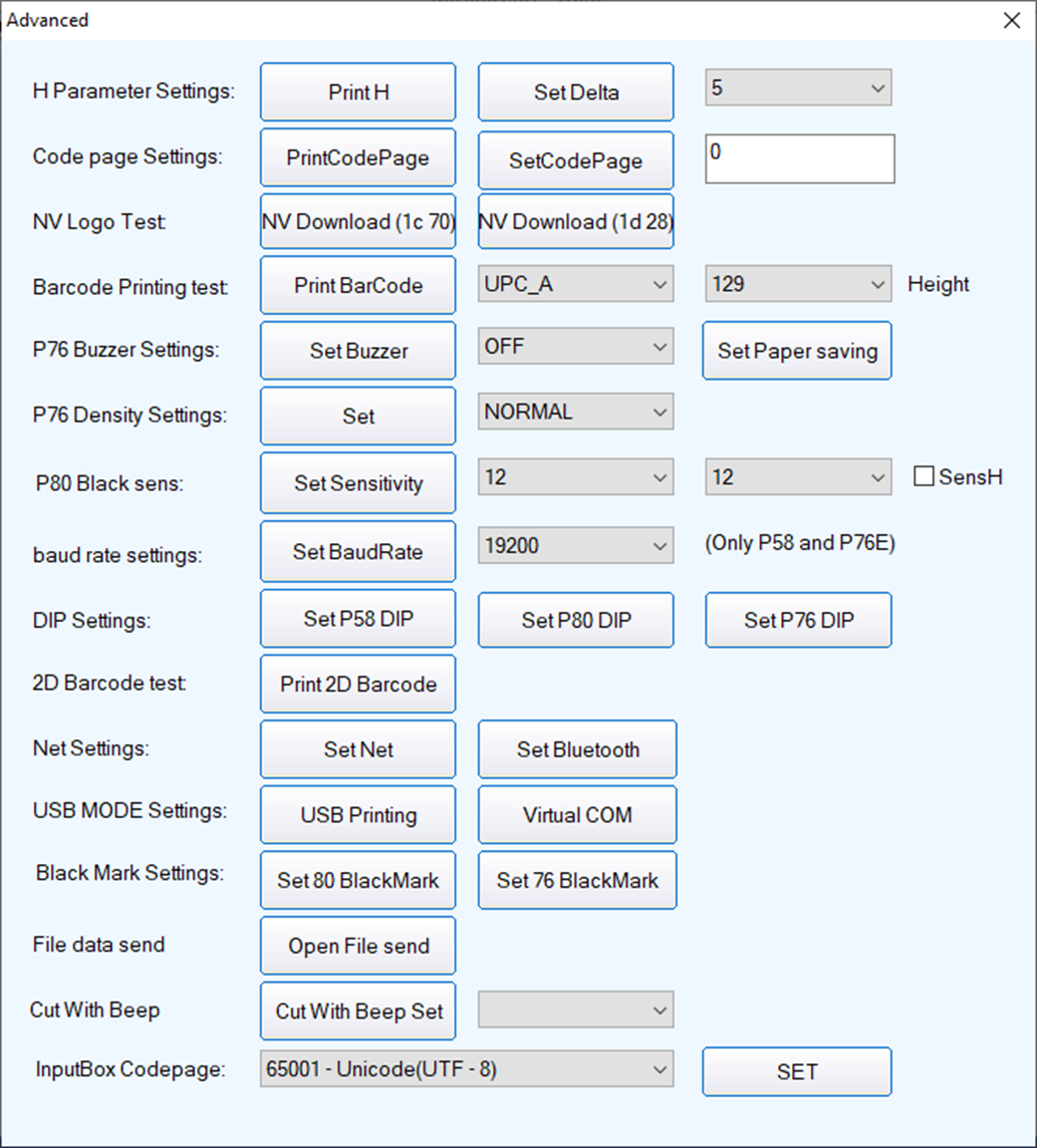Click the Set 76 BlackMark button
1037x1148 pixels.
[x=578, y=880]
